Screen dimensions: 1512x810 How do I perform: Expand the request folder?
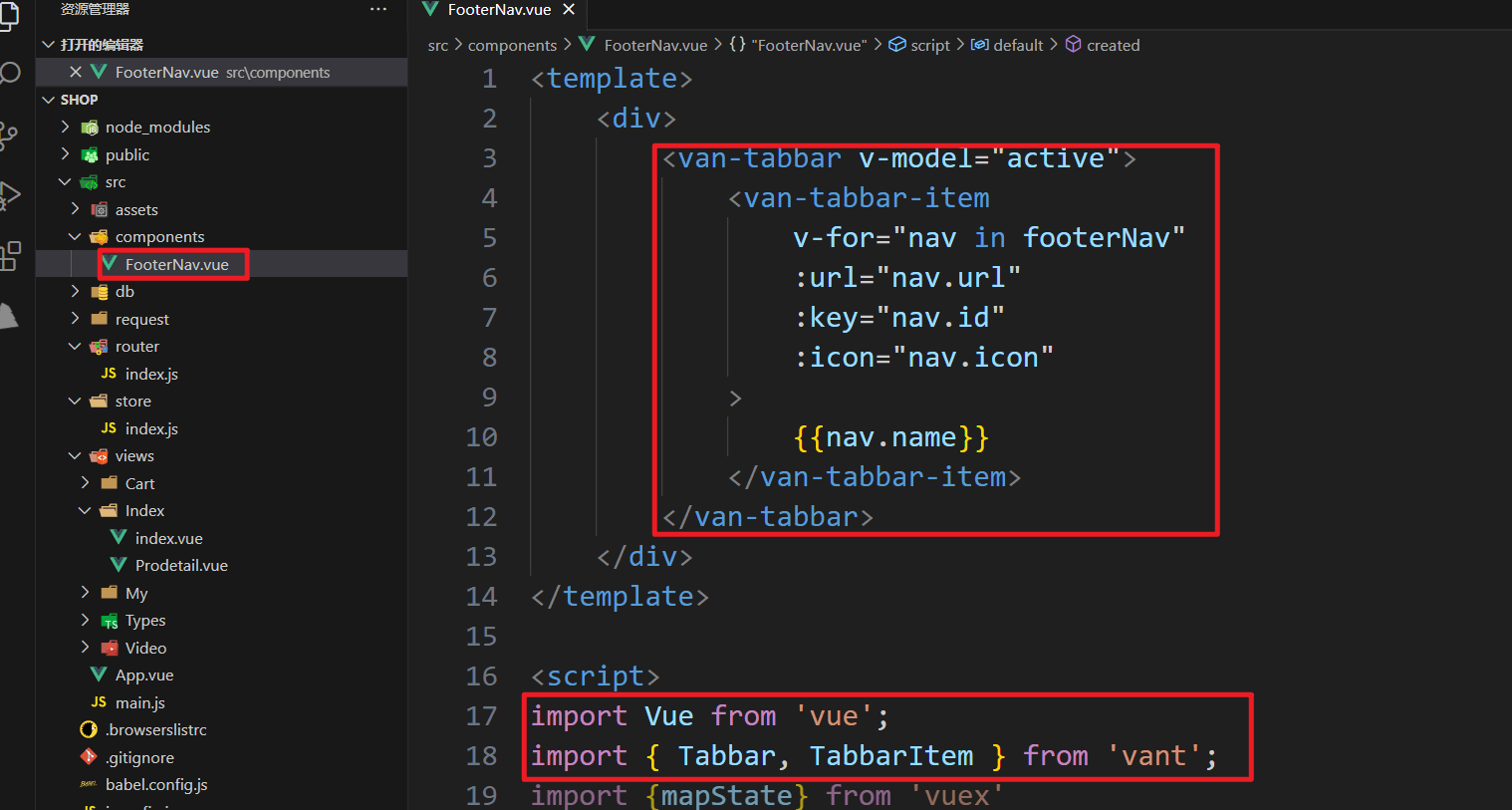click(x=76, y=319)
